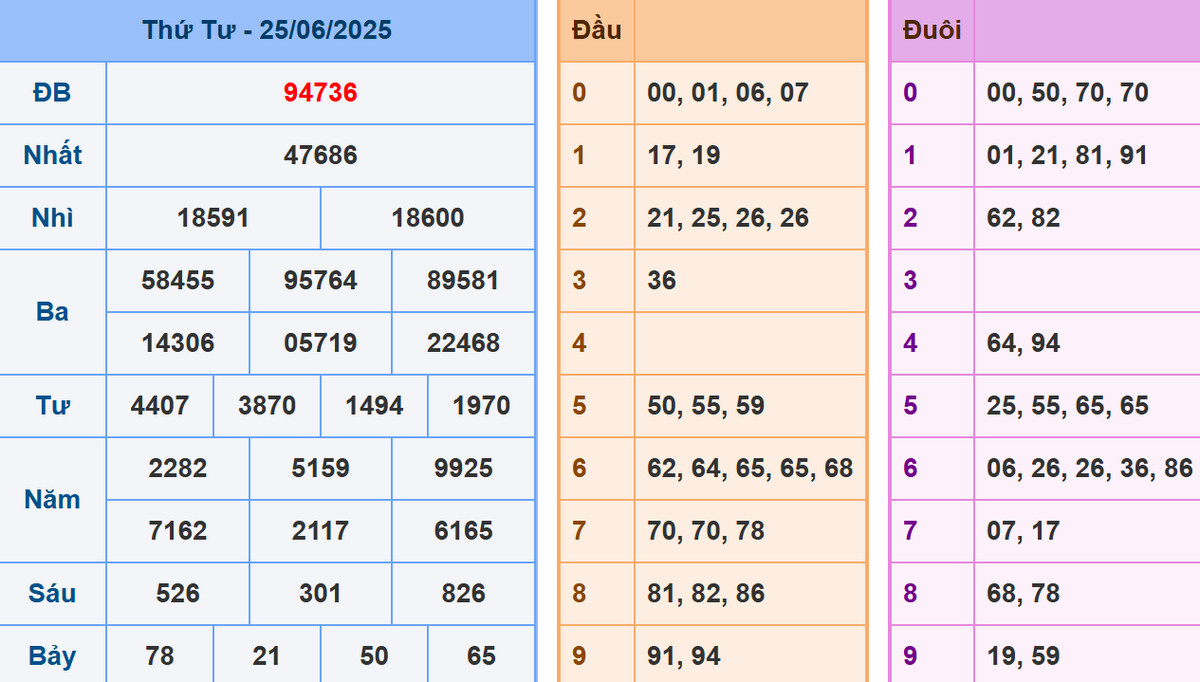Select the special prize number 94736
The height and width of the screenshot is (682, 1200).
pyautogui.click(x=320, y=93)
